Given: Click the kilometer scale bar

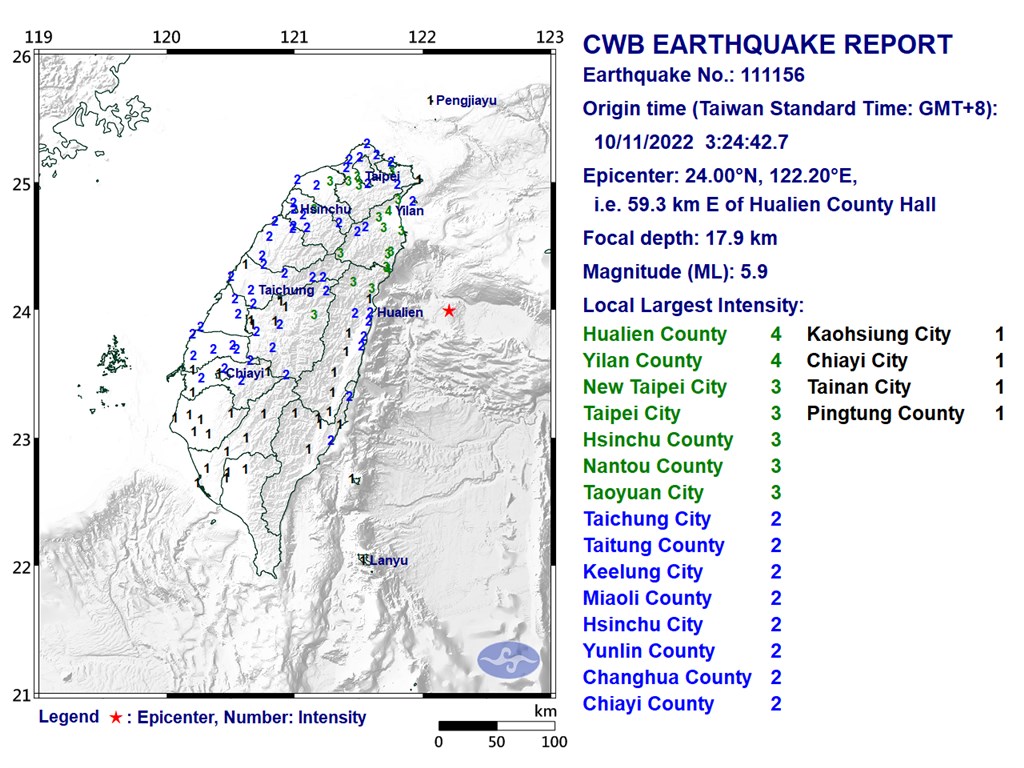Looking at the screenshot, I should click(497, 724).
